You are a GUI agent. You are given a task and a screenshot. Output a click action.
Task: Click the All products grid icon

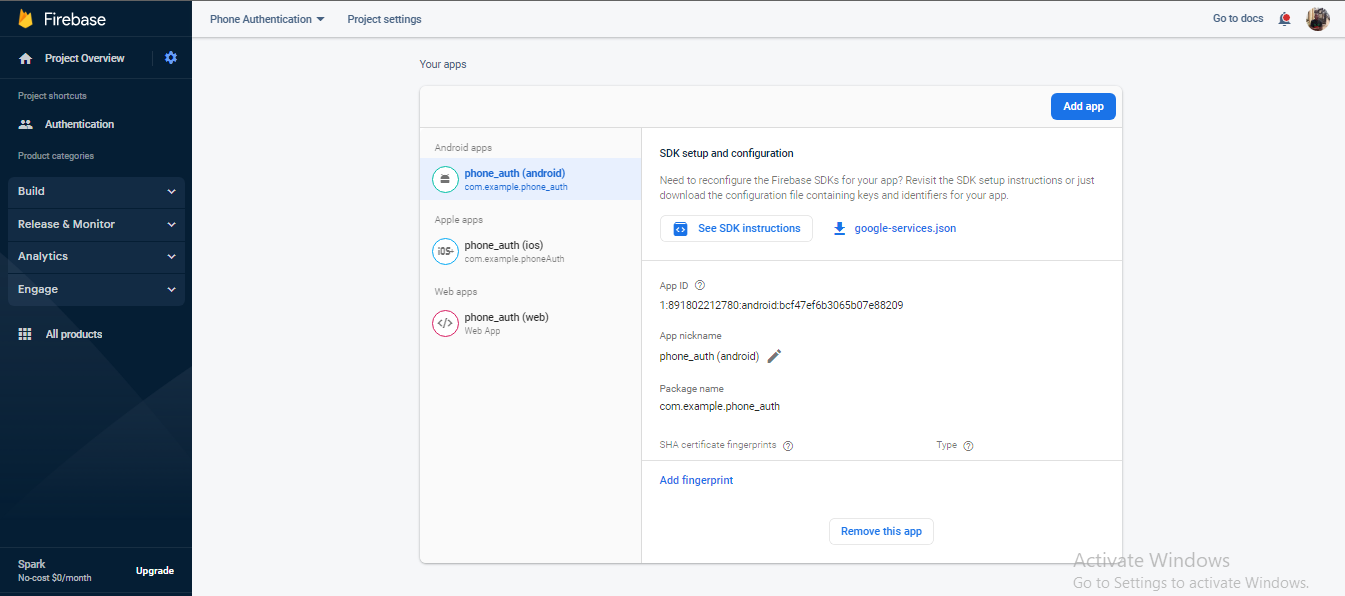coord(26,334)
